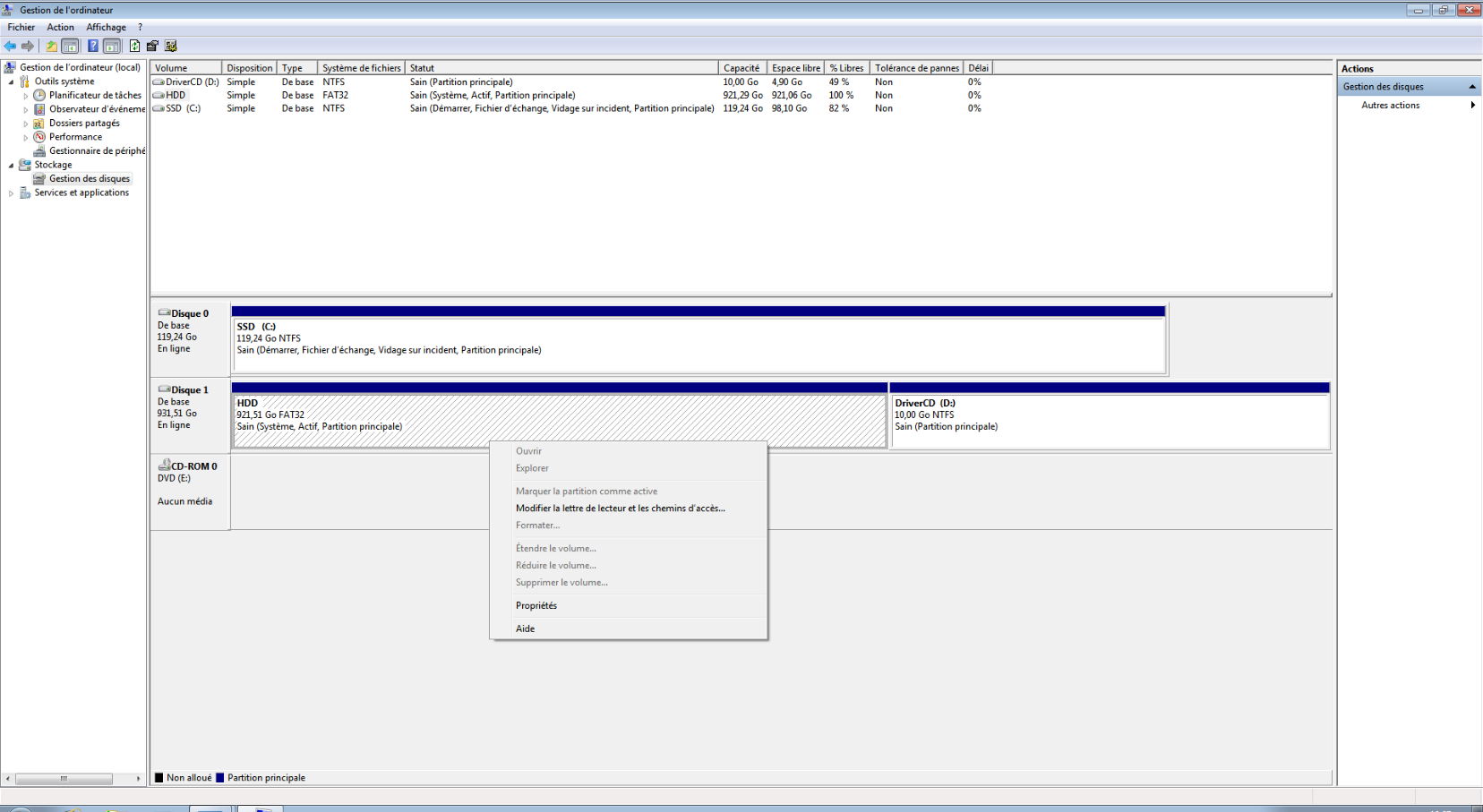Click the Gestion de l'ordinateur (local) root icon
Viewport: 1483px width, 812px height.
(11, 67)
